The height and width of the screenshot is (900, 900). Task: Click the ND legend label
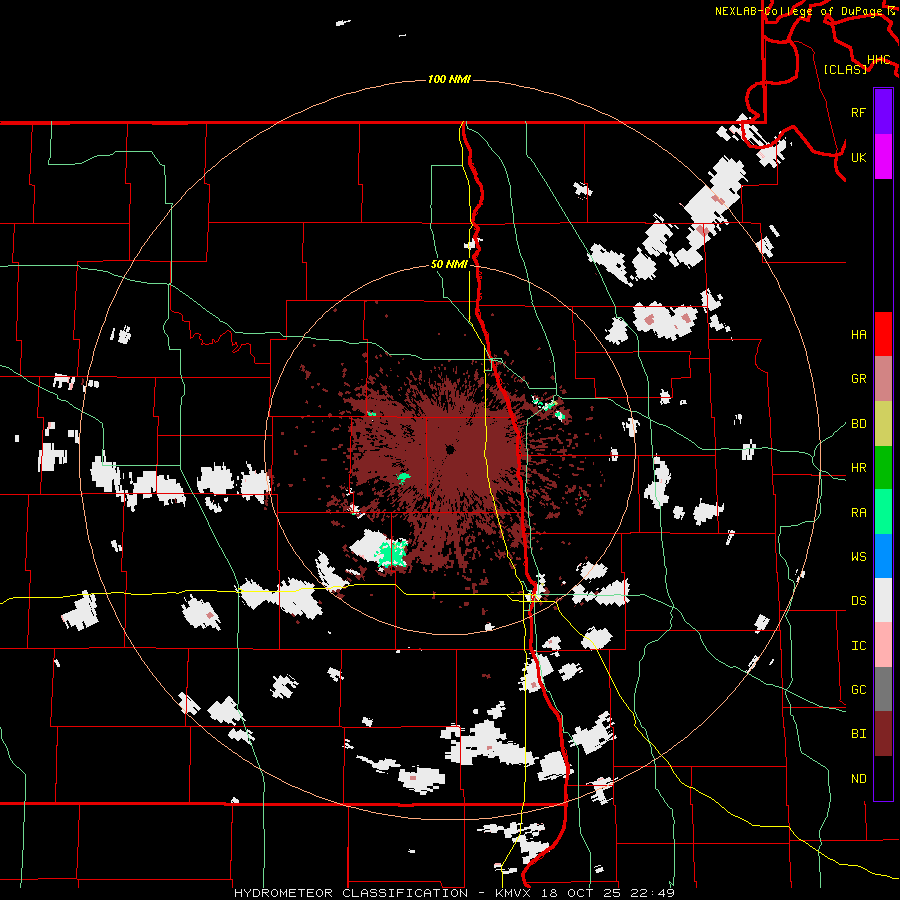click(x=859, y=779)
